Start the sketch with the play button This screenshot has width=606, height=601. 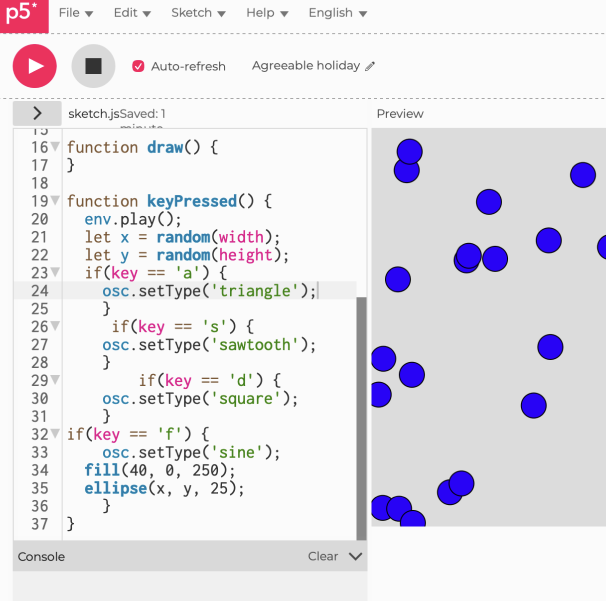[35, 66]
